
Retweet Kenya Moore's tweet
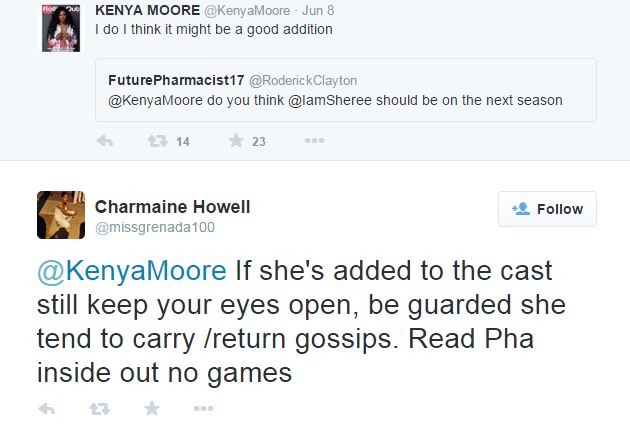157,141
